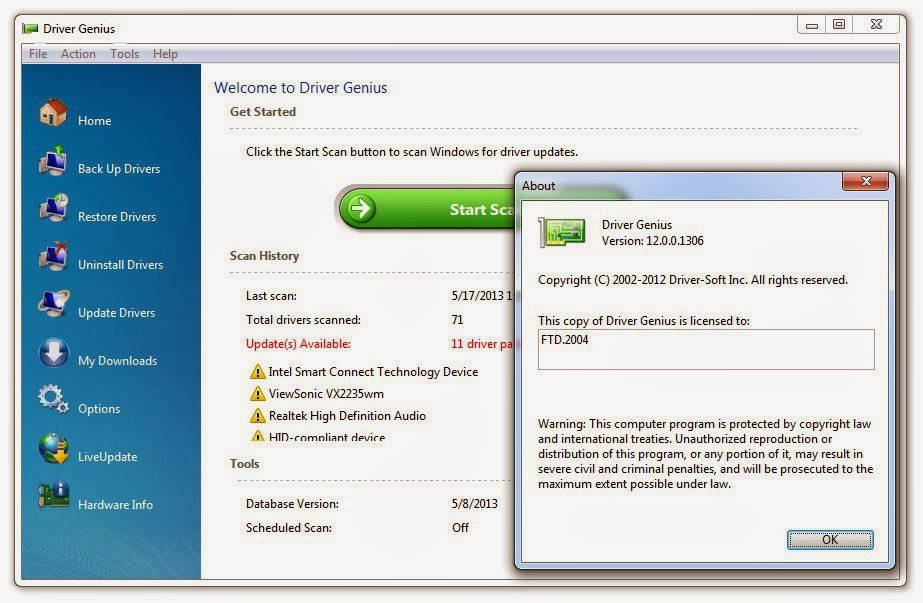Close the Driver Genius main window
The width and height of the screenshot is (923, 603).
[x=876, y=24]
